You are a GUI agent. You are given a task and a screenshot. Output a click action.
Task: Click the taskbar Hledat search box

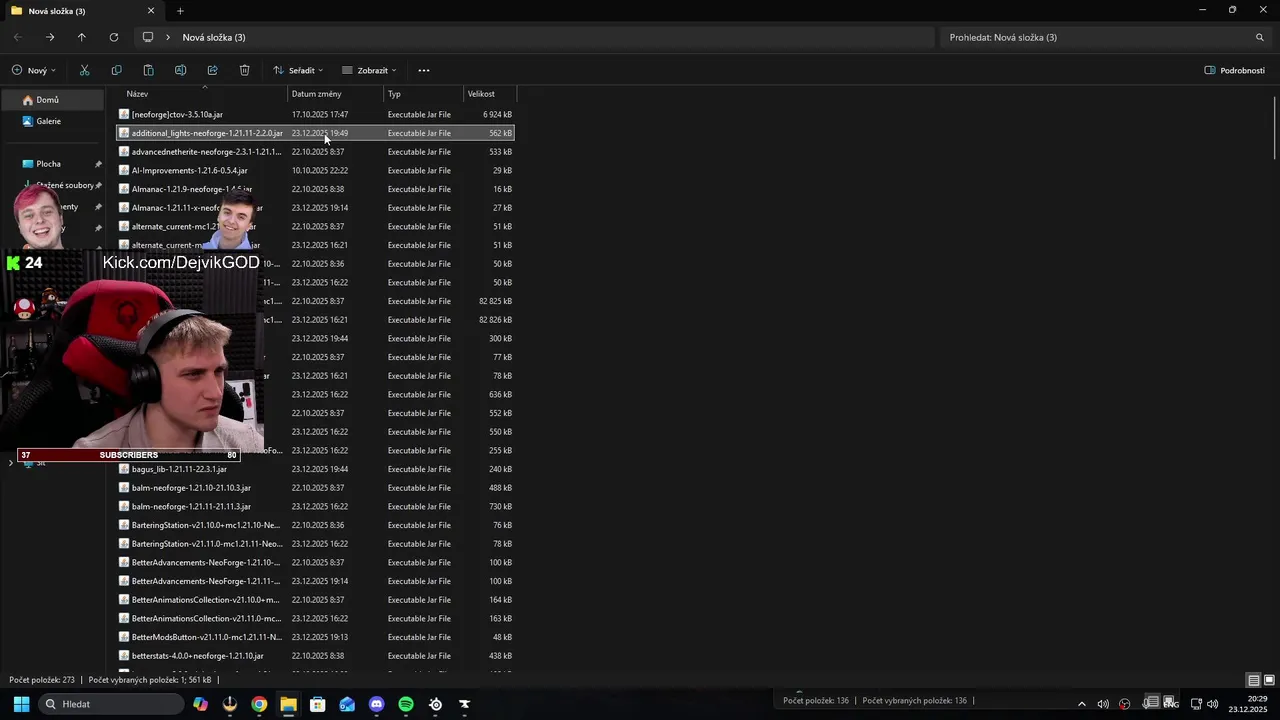110,704
